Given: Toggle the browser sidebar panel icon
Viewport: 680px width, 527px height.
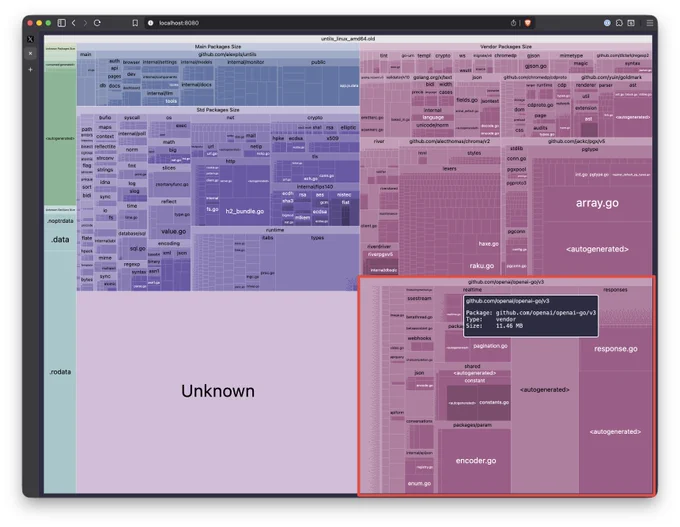Looking at the screenshot, I should [62, 23].
